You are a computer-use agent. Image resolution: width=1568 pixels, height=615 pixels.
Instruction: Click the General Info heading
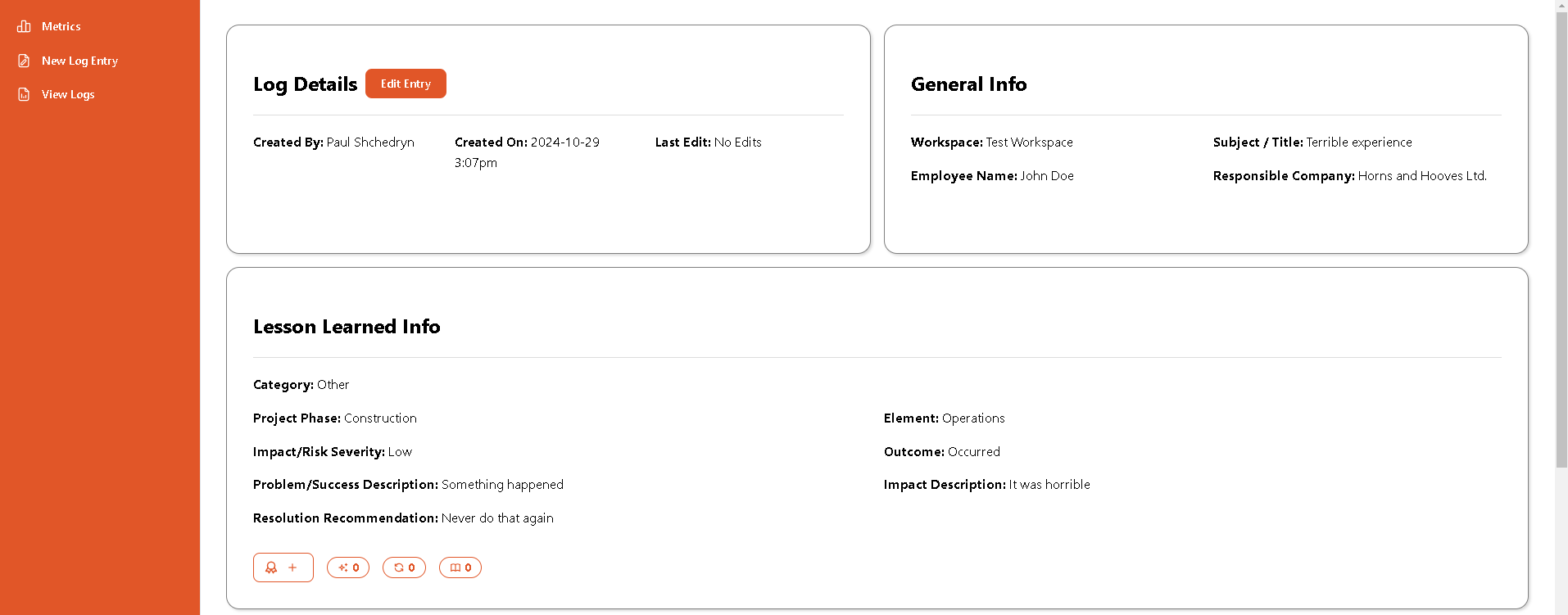point(968,84)
